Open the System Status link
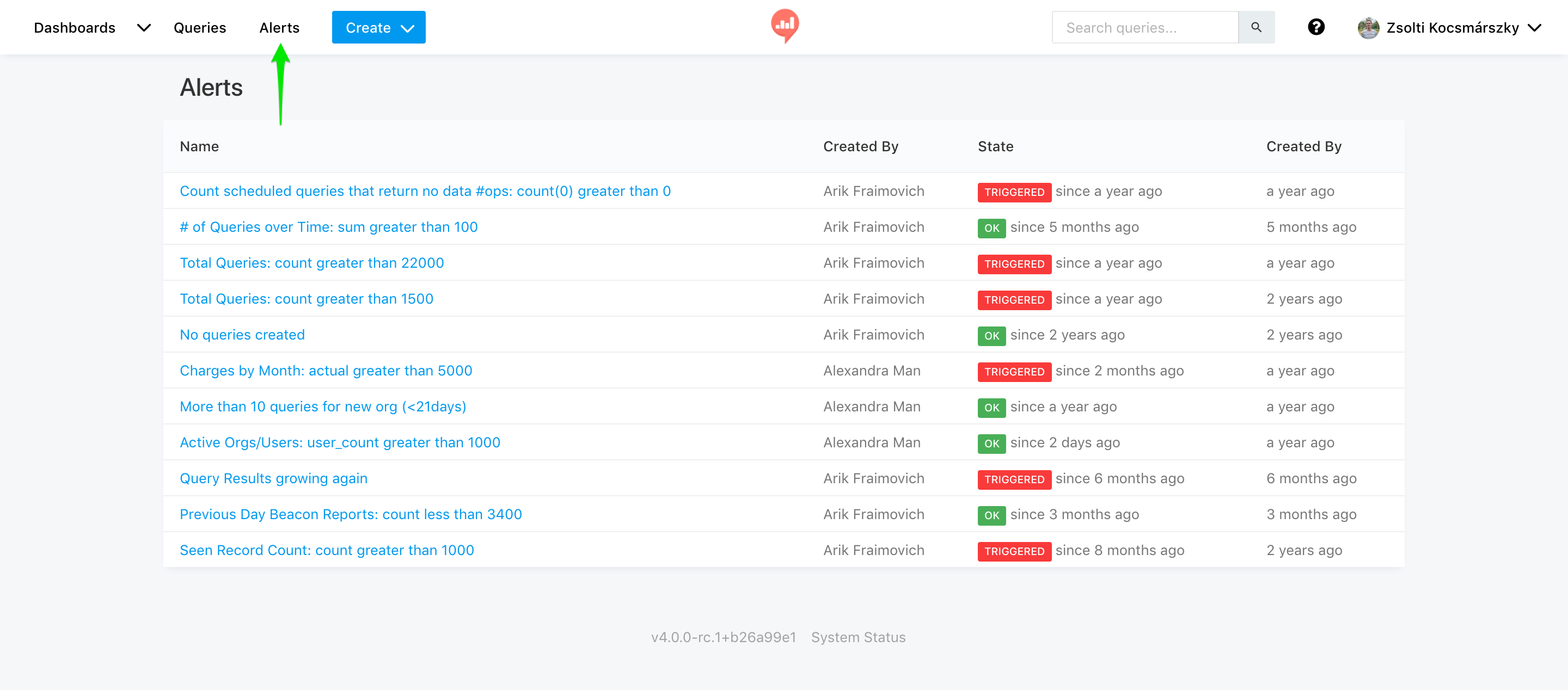 (x=857, y=637)
